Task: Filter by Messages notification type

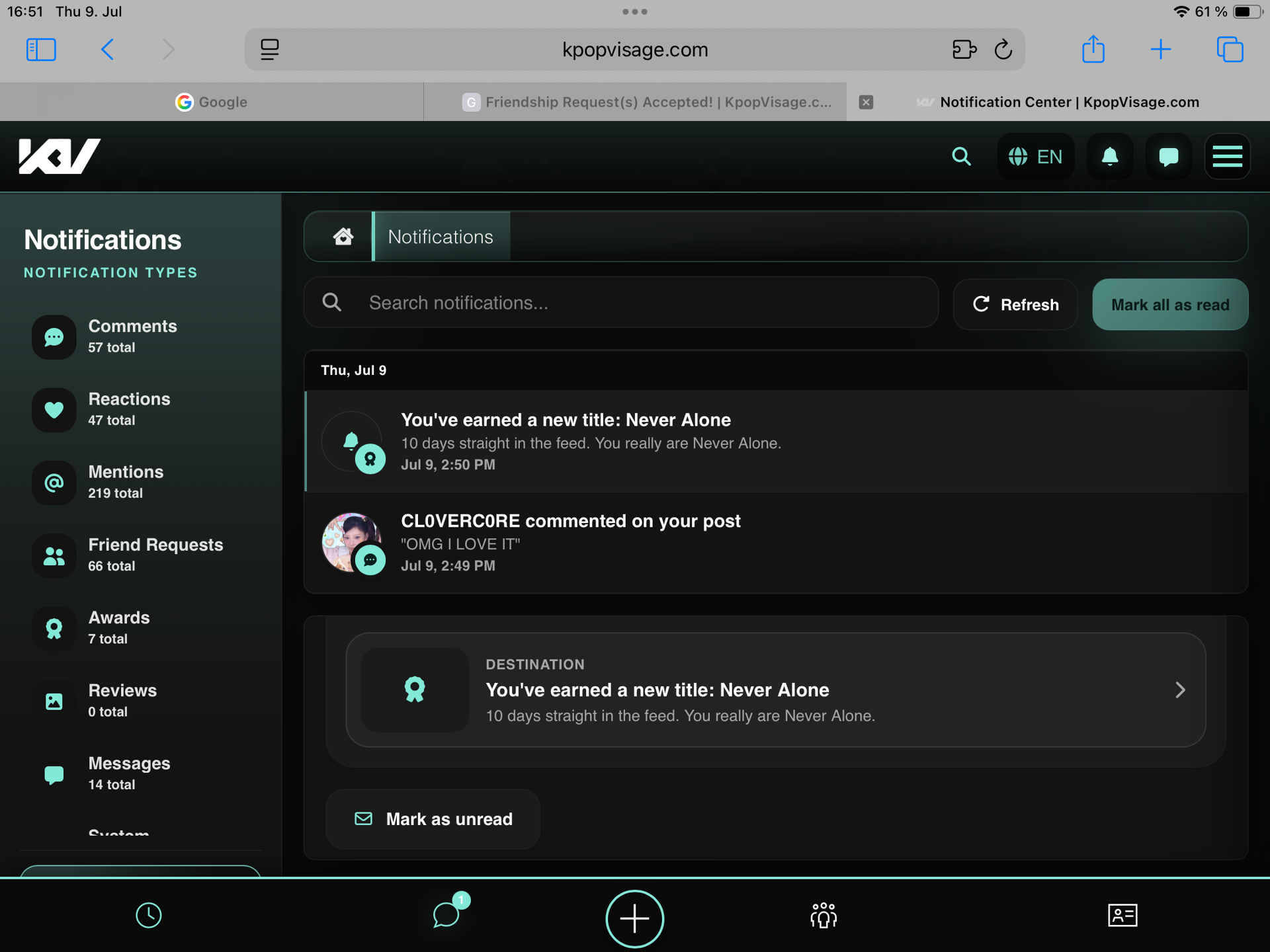Action: click(140, 773)
